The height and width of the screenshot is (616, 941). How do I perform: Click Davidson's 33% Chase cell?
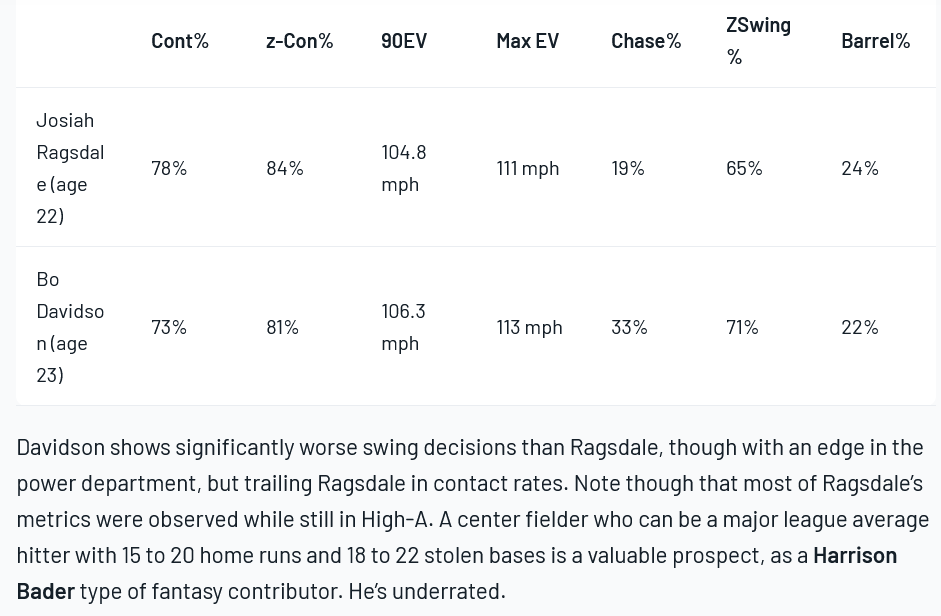(x=629, y=327)
